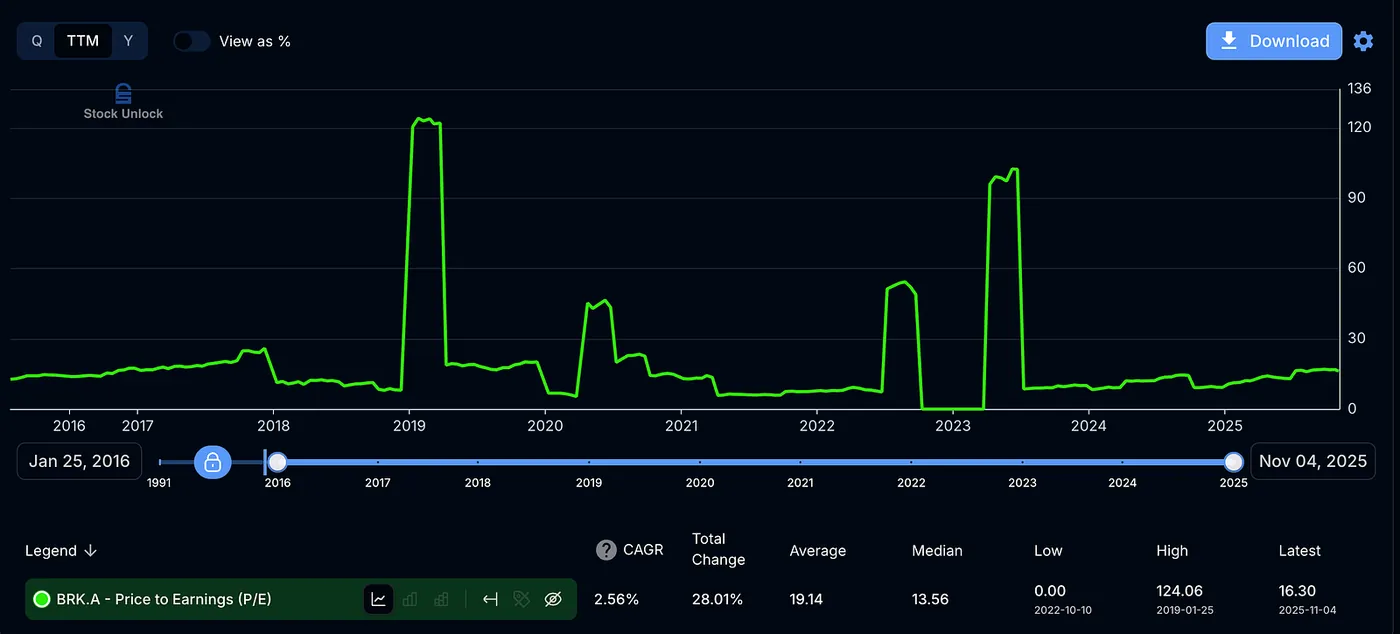Switch to the Q quarterly tab
Image resolution: width=1400 pixels, height=634 pixels.
37,41
